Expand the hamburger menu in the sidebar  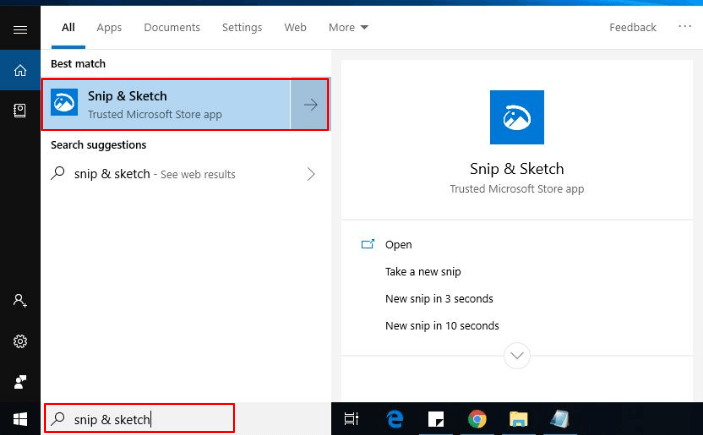coord(20,30)
